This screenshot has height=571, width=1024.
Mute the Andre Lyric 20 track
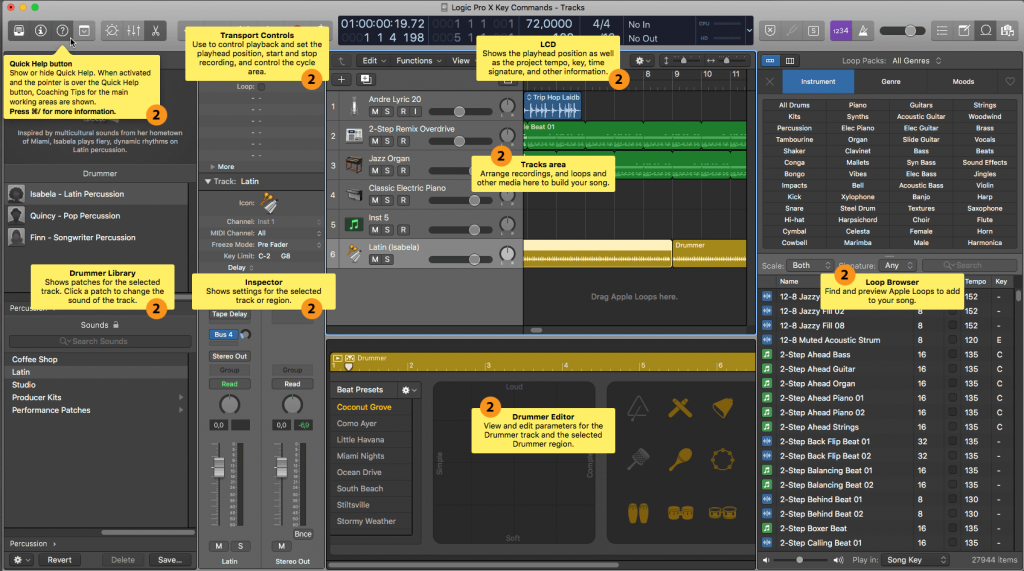coord(375,112)
